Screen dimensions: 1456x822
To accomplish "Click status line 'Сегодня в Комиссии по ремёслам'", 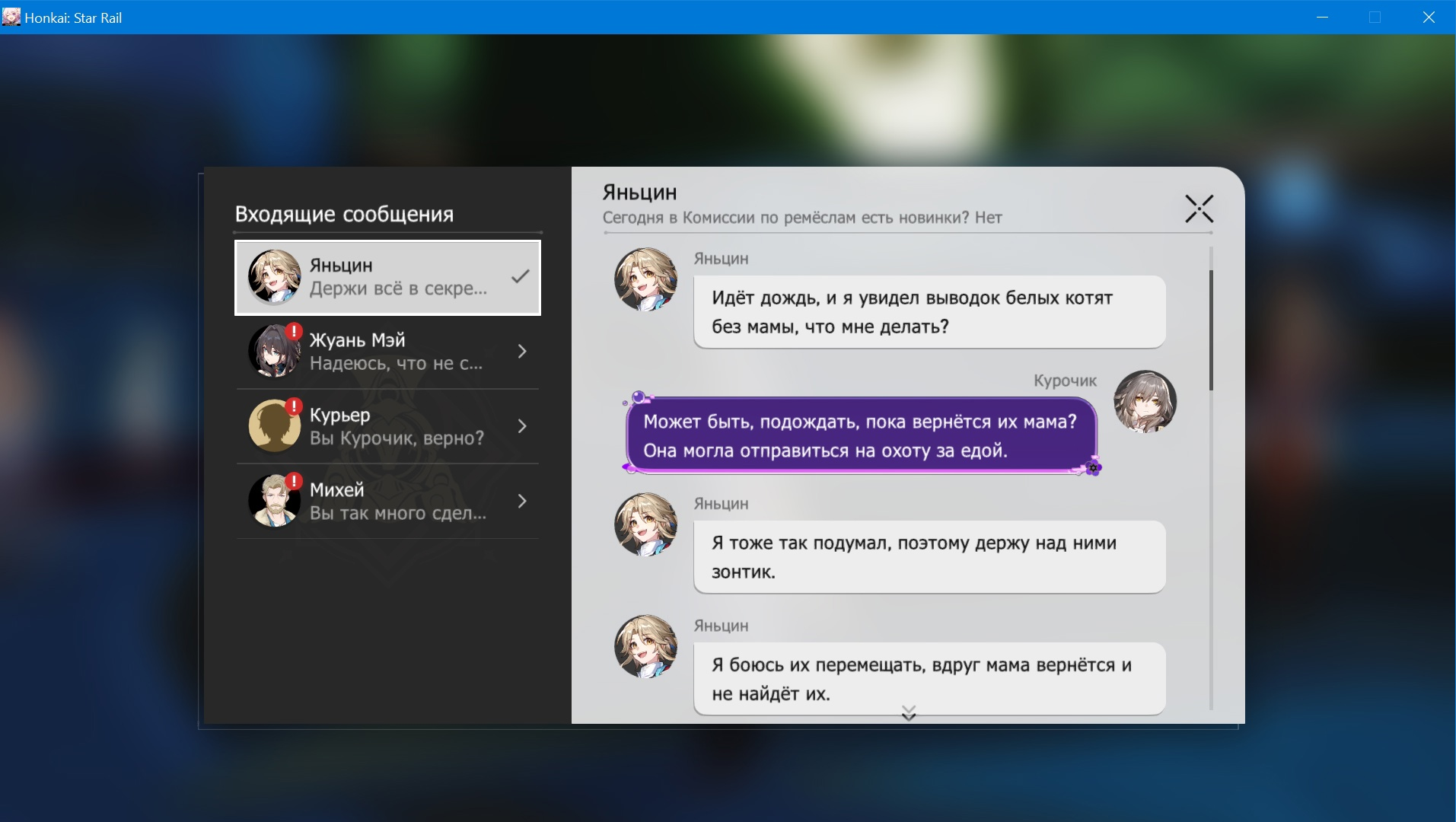I will point(802,218).
